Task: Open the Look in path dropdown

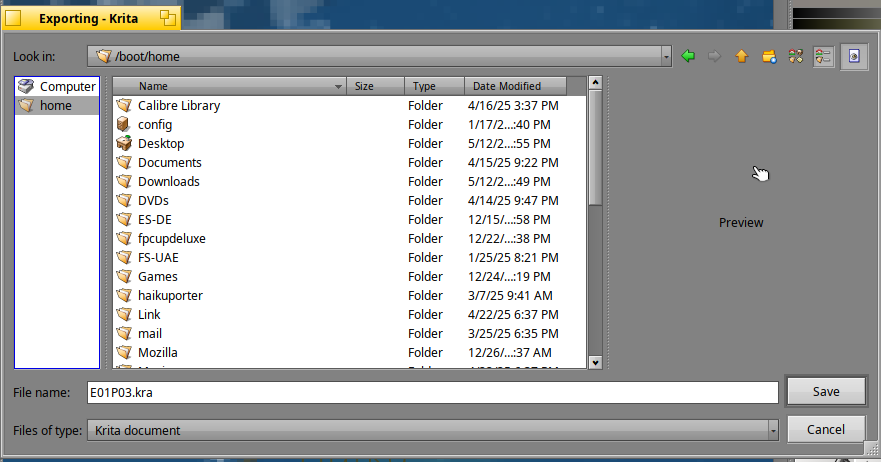Action: pyautogui.click(x=666, y=56)
